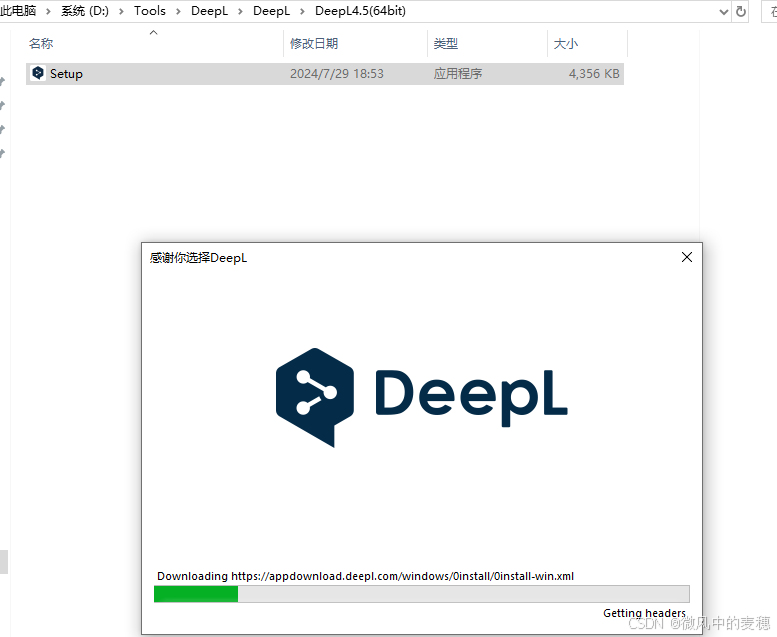Click the green download progress bar
This screenshot has height=637, width=777.
[422, 594]
